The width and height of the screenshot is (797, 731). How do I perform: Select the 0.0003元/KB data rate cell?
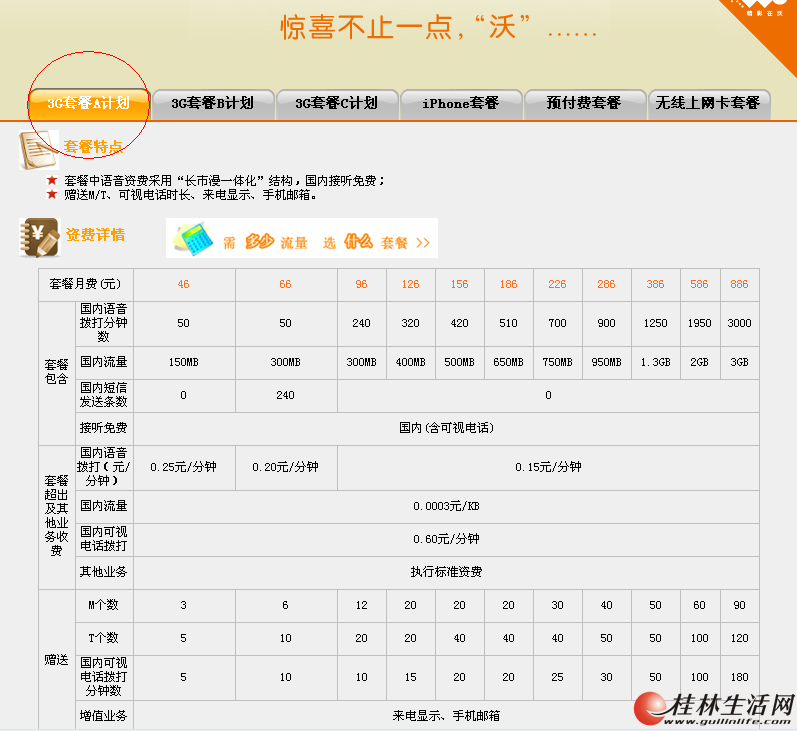[446, 507]
